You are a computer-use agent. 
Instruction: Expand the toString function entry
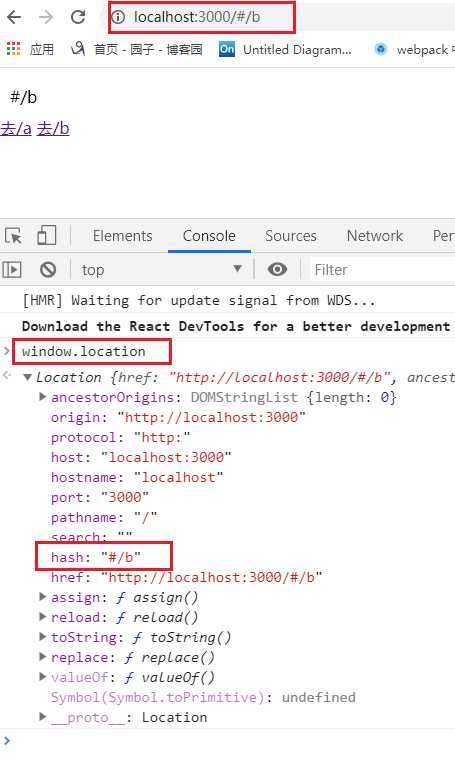tap(43, 636)
